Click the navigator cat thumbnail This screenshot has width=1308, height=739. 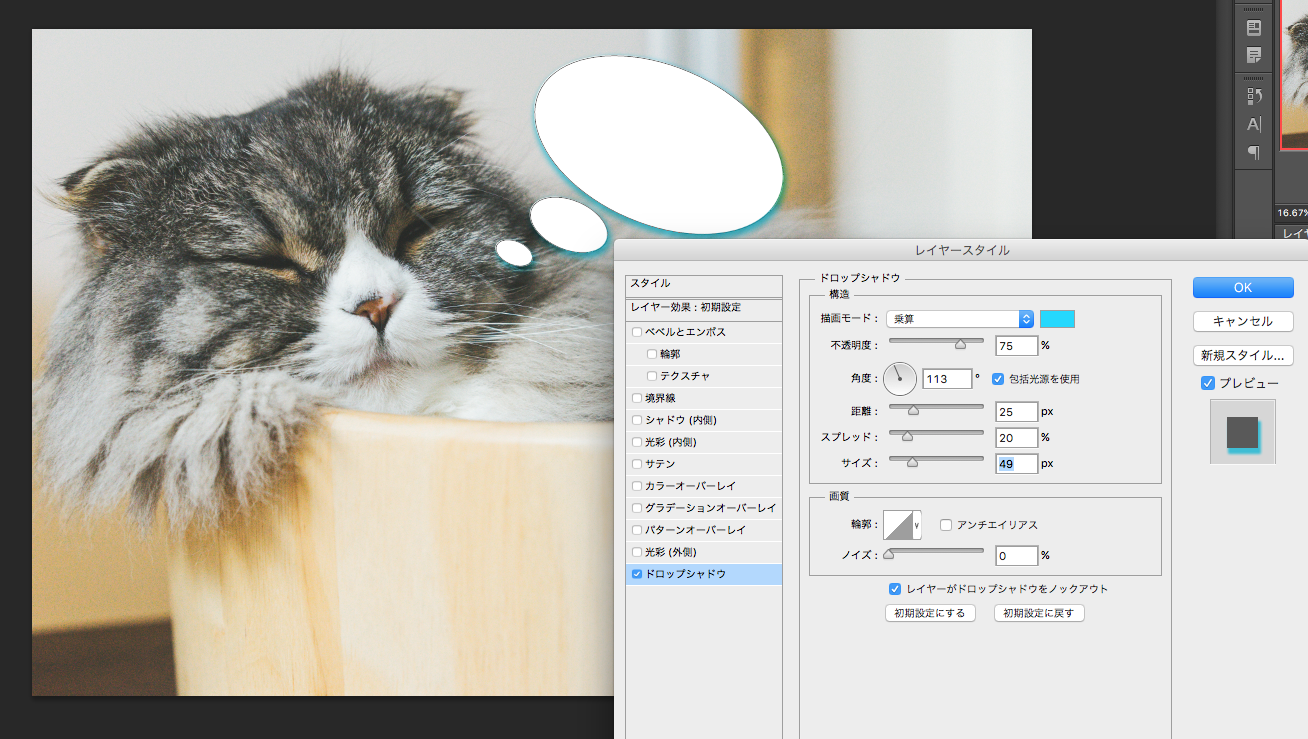coord(1292,75)
